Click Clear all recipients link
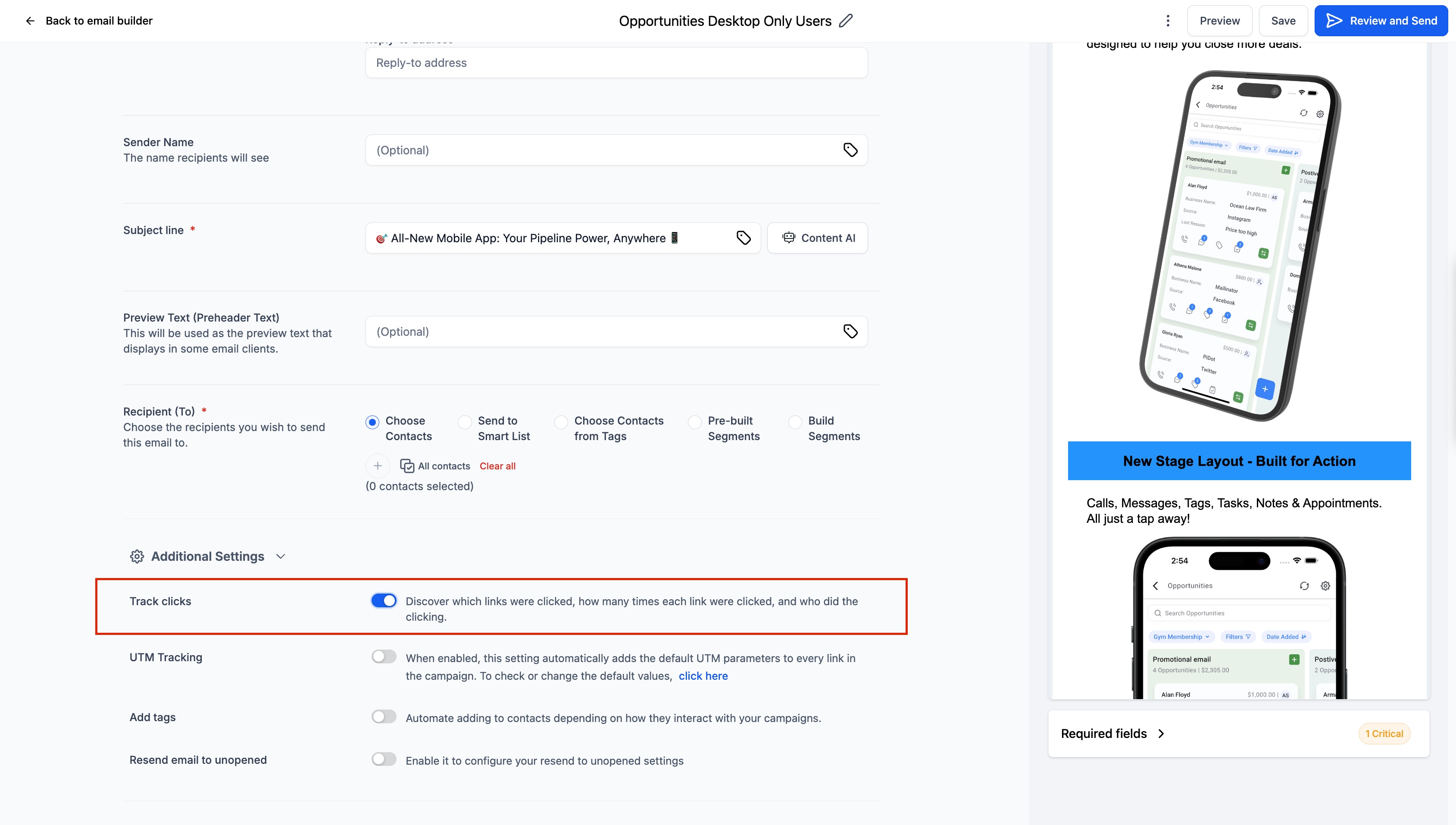Image resolution: width=1456 pixels, height=825 pixels. point(497,466)
